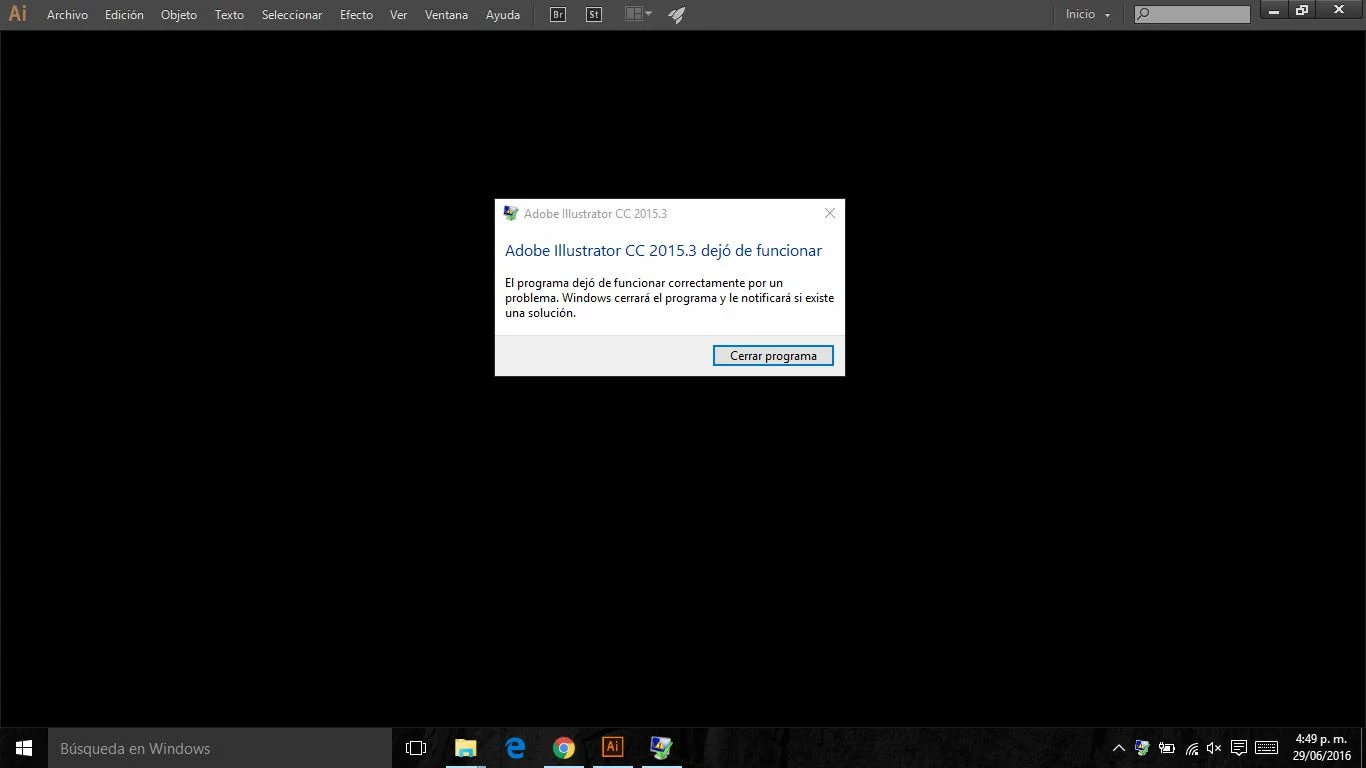The image size is (1366, 768).
Task: Open the Efecto menu
Action: click(x=356, y=15)
